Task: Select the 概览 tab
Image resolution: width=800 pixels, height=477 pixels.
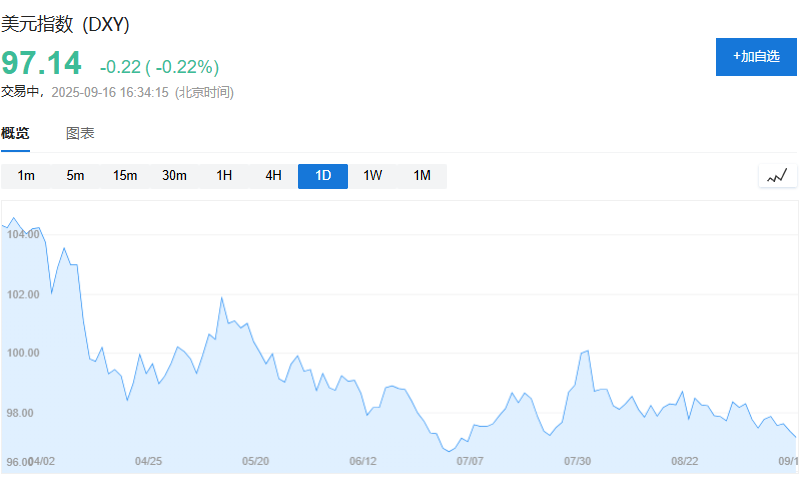Action: tap(15, 134)
